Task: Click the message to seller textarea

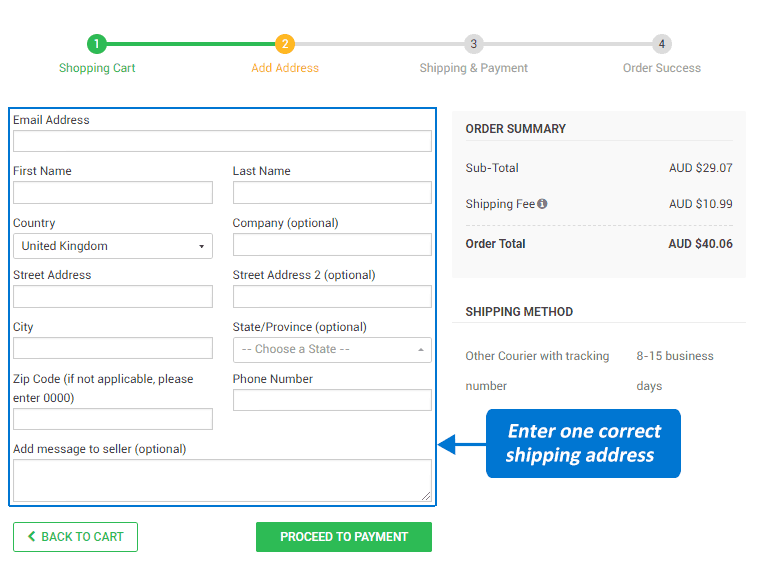Action: (222, 480)
